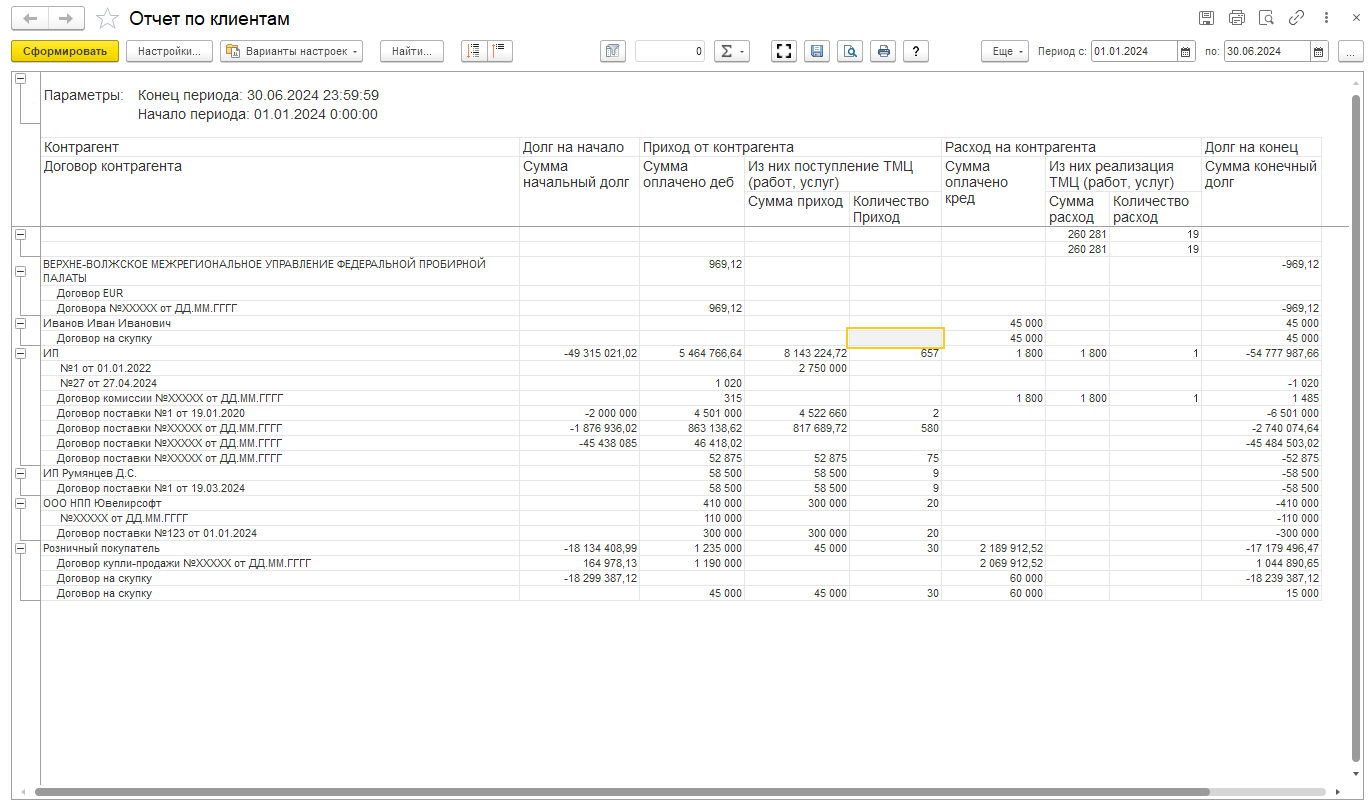Viewport: 1368px width, 804px height.
Task: Select Договор поставки №123 от 01.01.2024
Action: click(680, 533)
